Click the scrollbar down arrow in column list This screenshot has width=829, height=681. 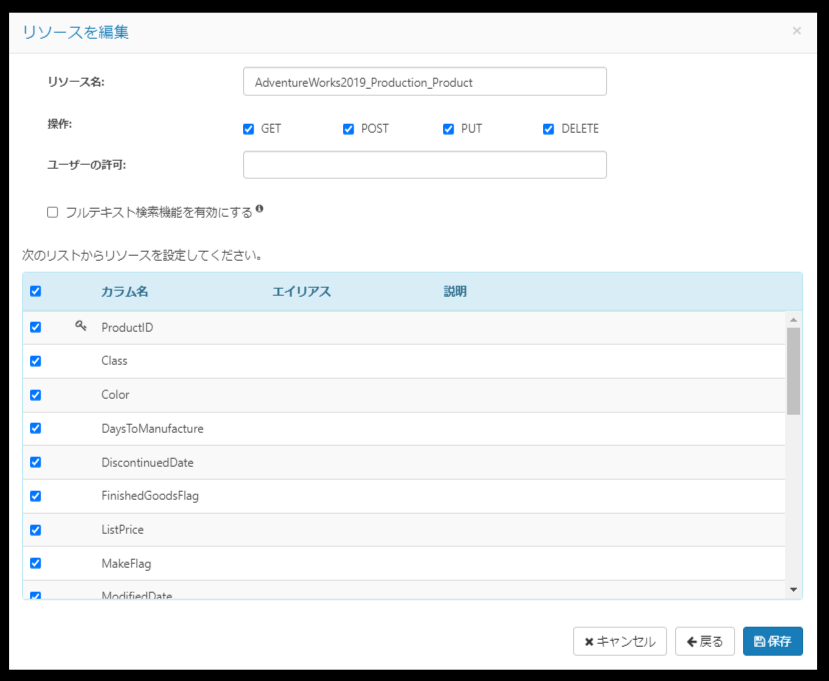(793, 590)
